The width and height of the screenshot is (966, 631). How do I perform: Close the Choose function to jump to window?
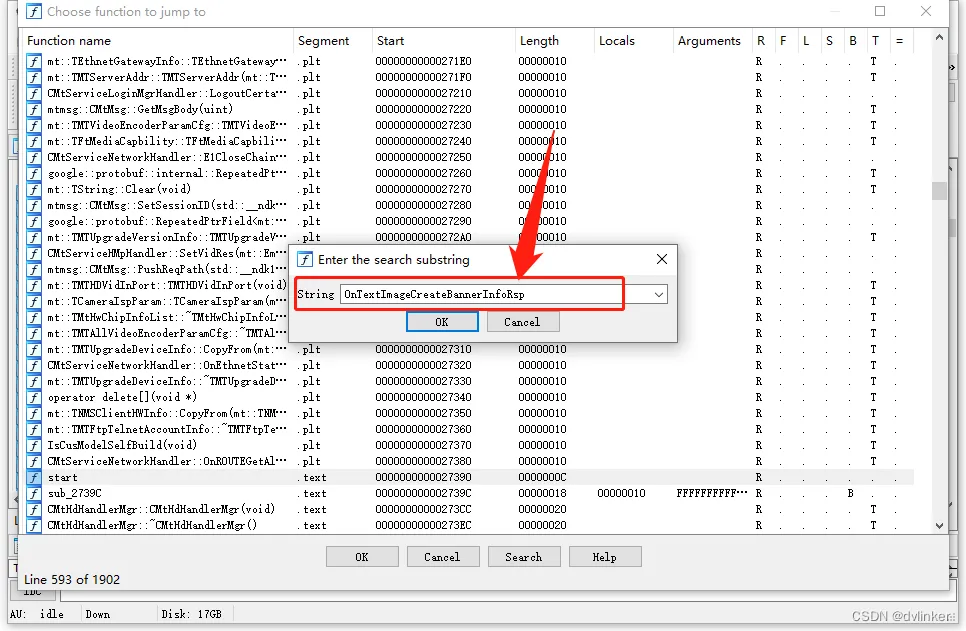click(926, 11)
